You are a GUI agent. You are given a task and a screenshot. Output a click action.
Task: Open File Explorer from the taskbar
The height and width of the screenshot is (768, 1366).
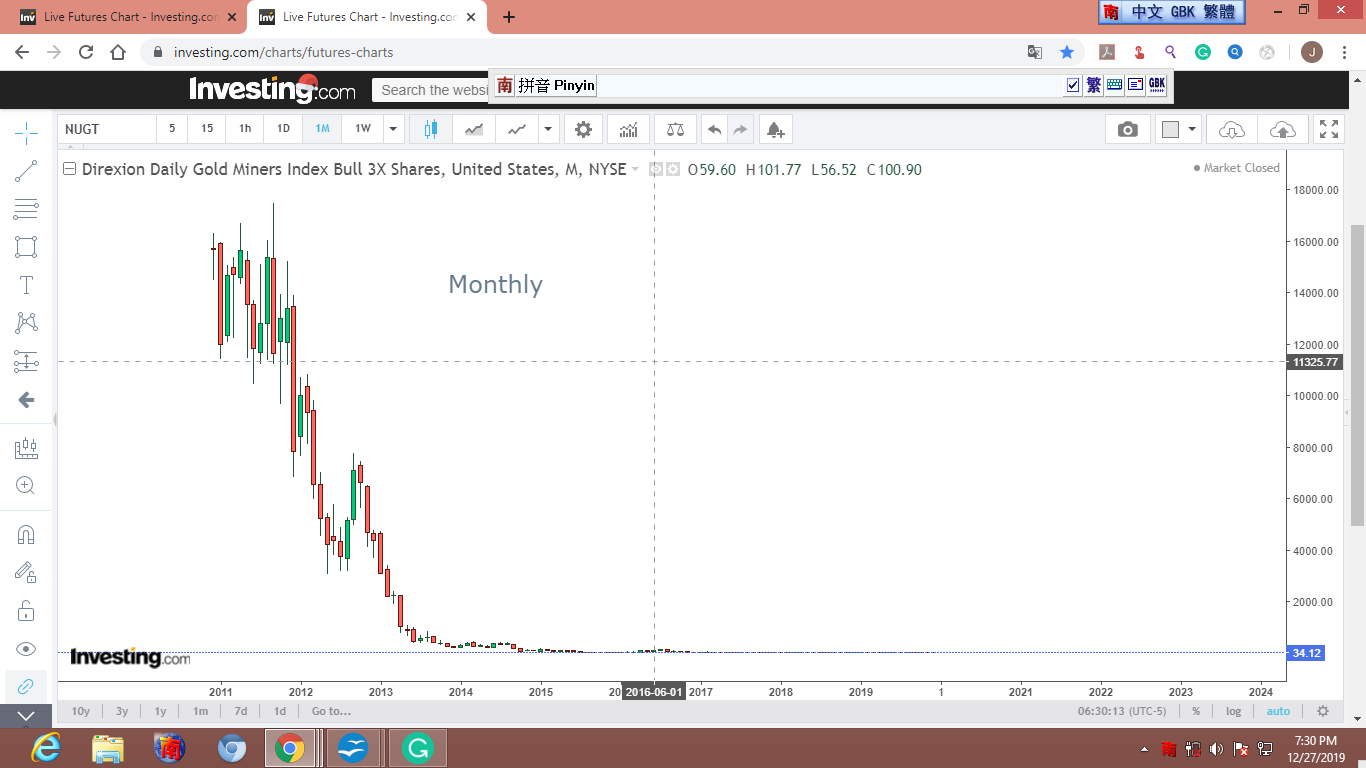(108, 748)
